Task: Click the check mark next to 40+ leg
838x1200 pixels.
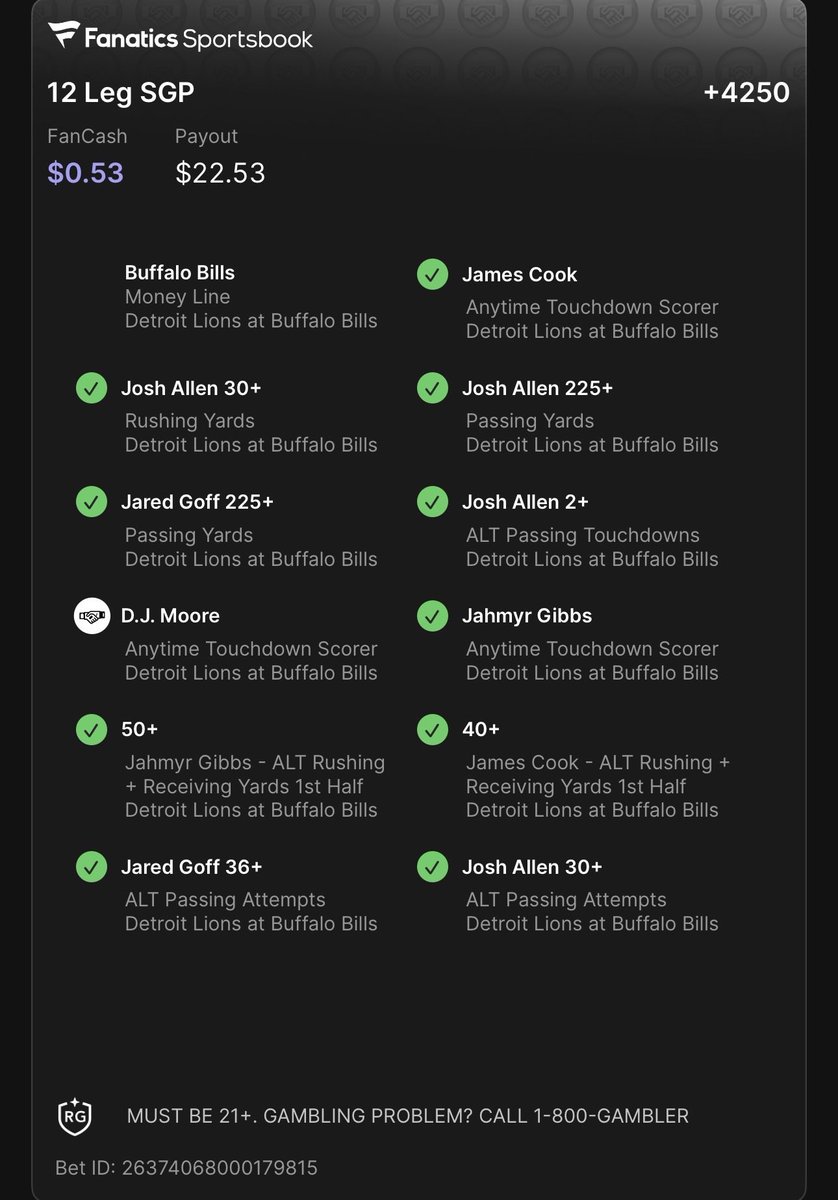Action: 432,730
